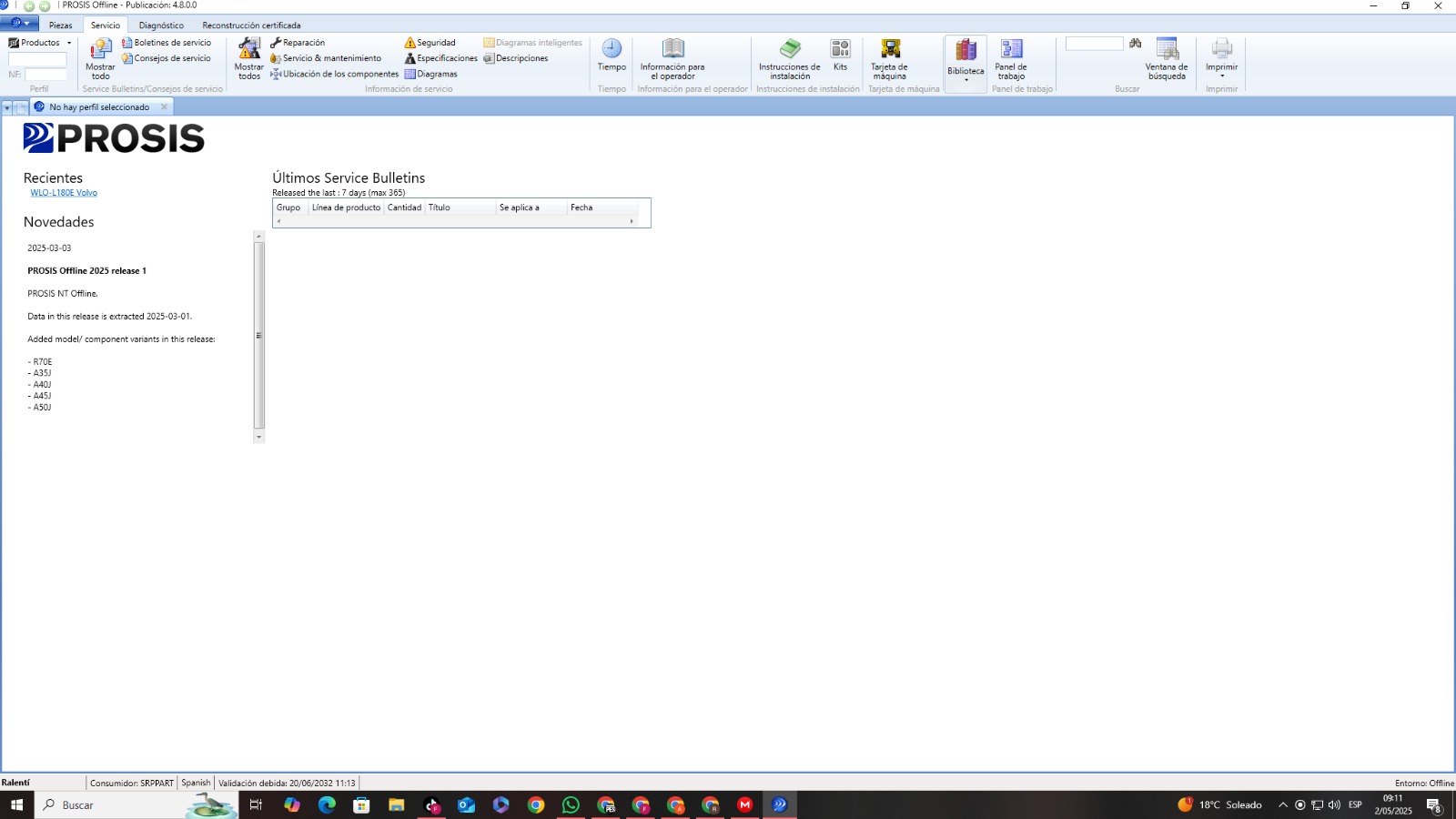Open the Seguridad information

(x=430, y=43)
